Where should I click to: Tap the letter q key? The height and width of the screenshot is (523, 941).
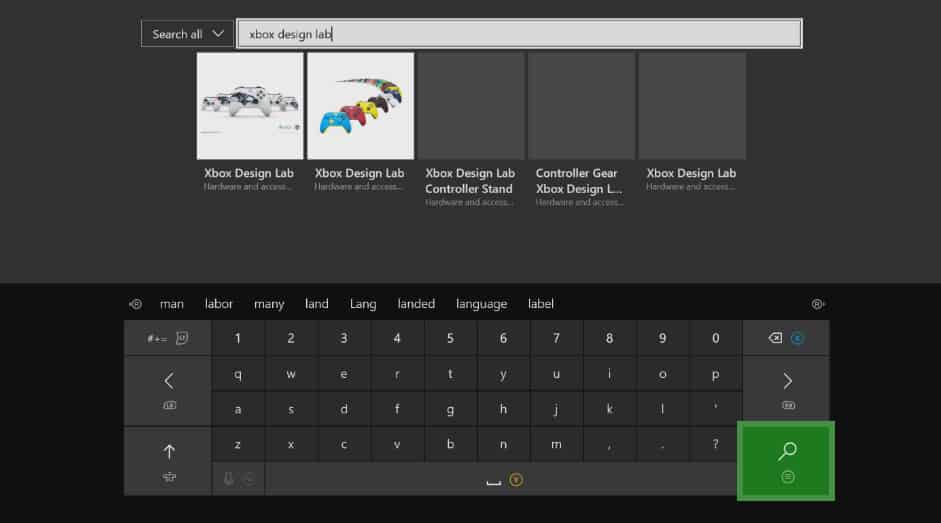coord(238,374)
